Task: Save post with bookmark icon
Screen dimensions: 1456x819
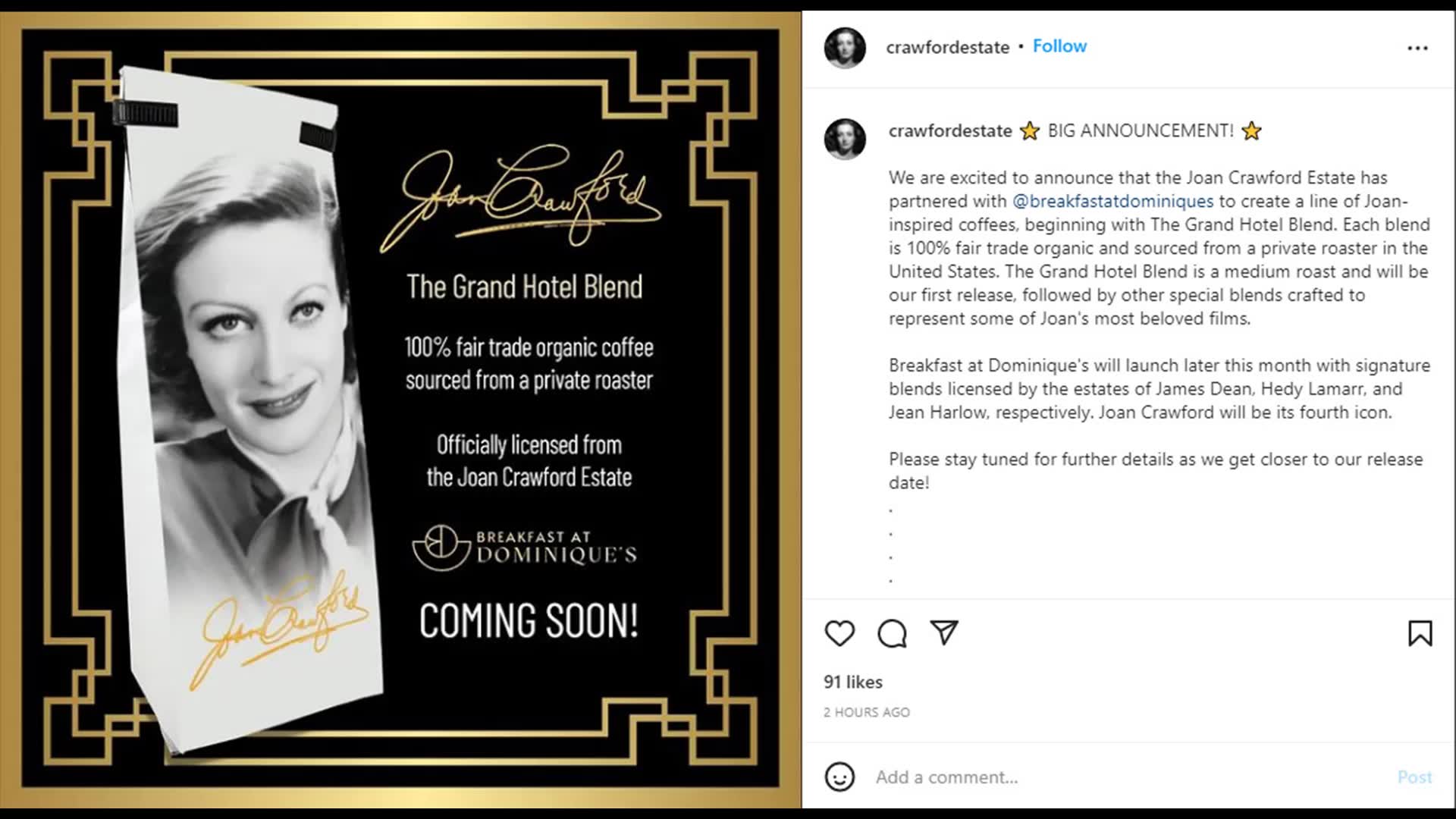Action: pos(1420,633)
